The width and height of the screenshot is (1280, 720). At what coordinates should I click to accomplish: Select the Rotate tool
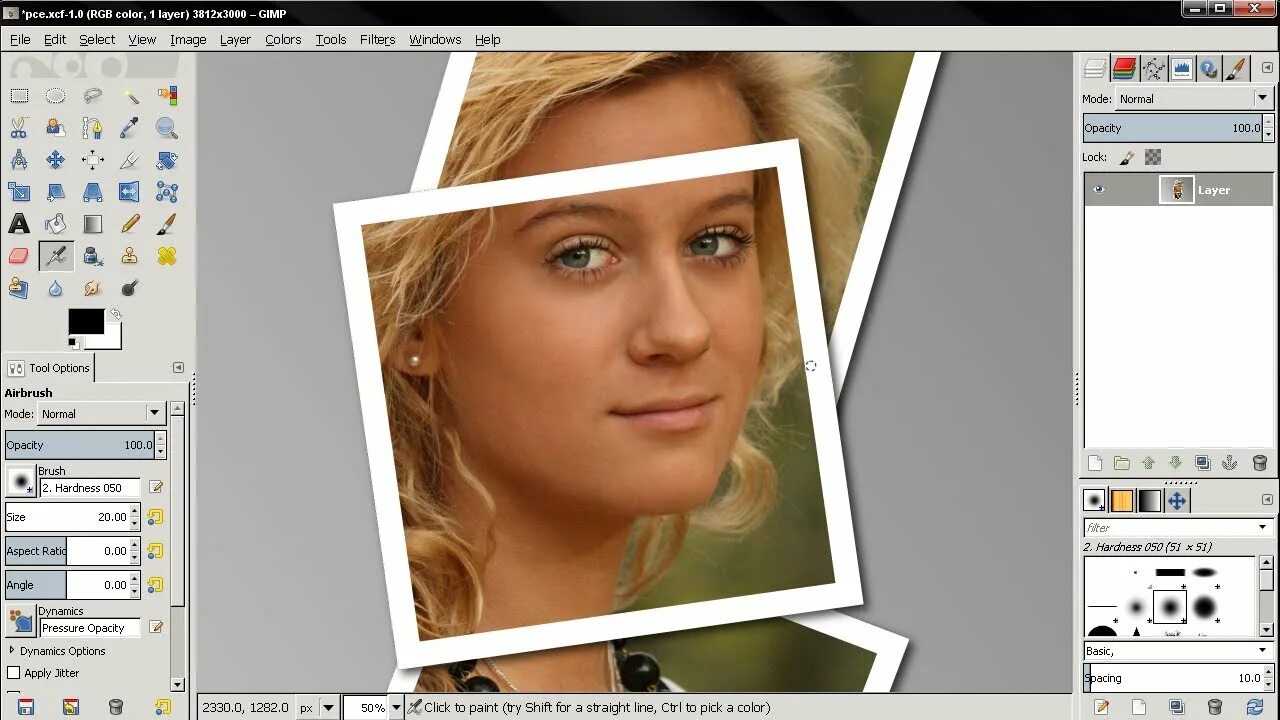tap(167, 160)
